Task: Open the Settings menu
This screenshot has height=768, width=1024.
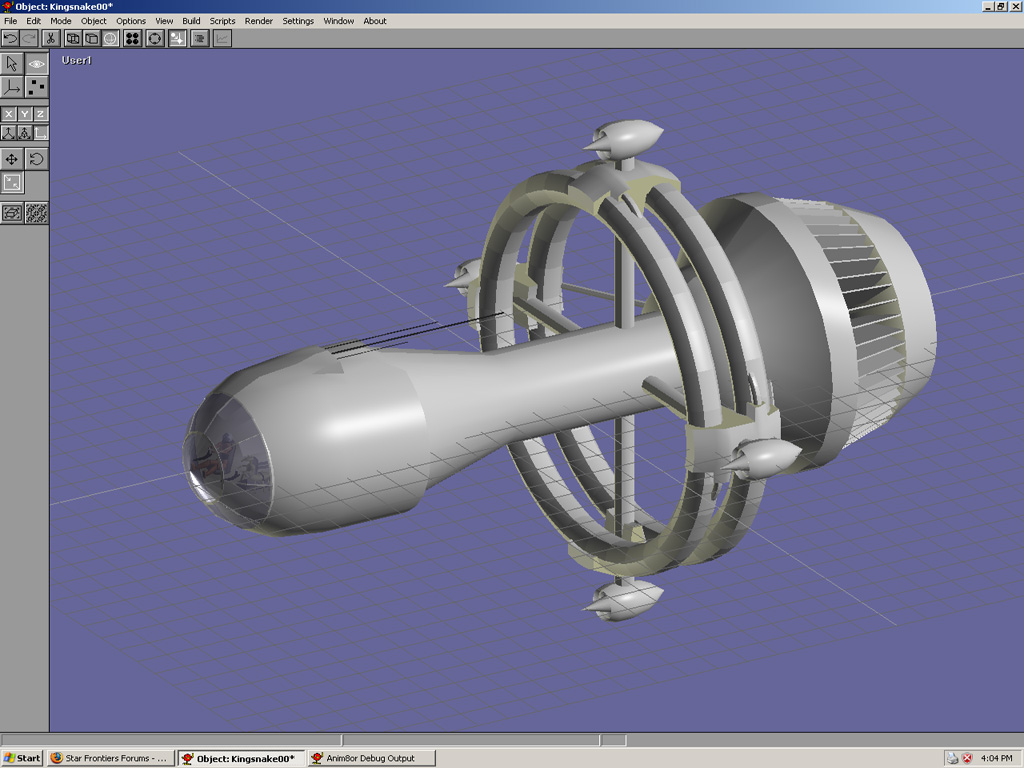Action: pyautogui.click(x=298, y=21)
